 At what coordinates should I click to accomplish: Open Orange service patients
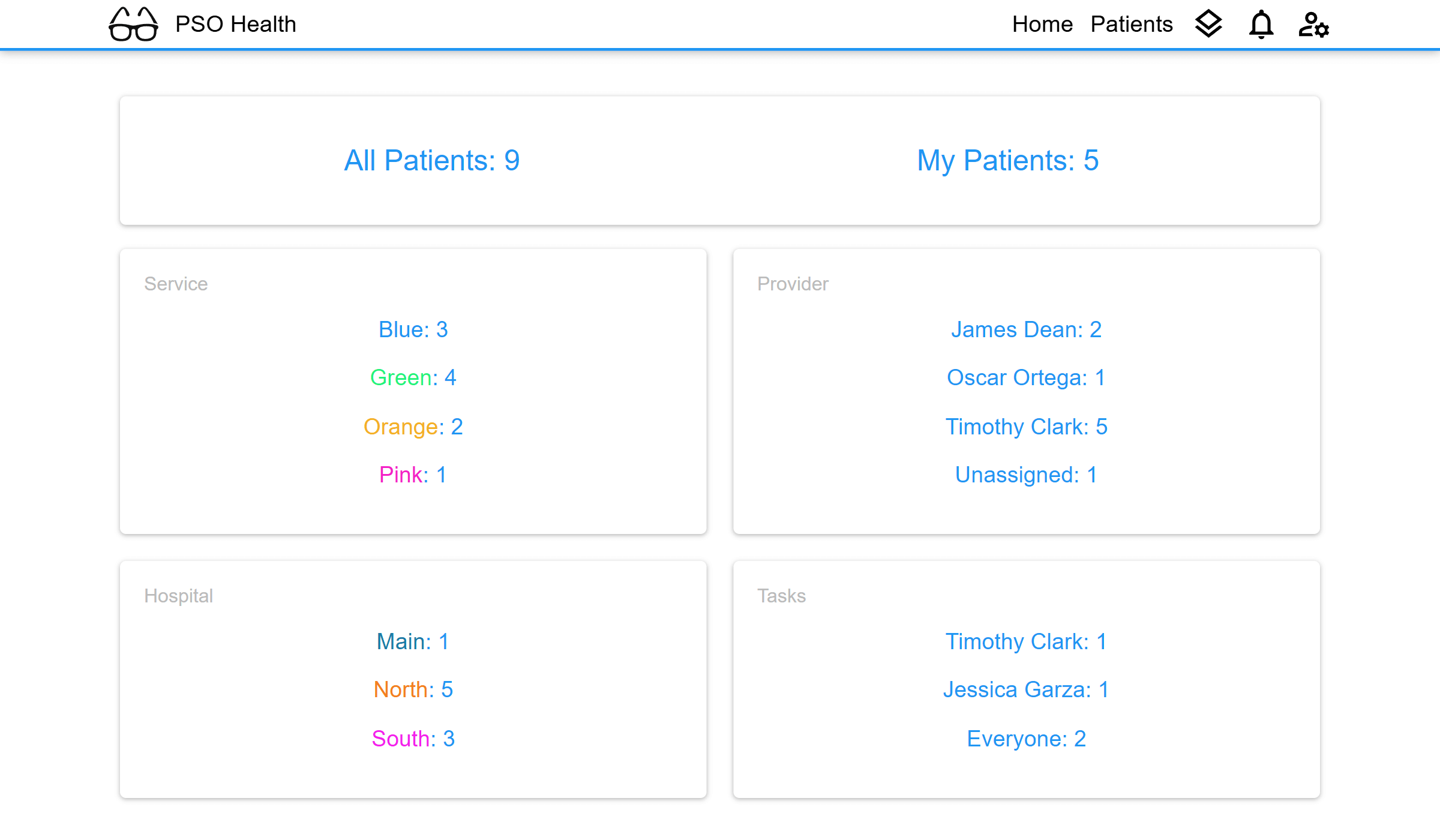(415, 427)
